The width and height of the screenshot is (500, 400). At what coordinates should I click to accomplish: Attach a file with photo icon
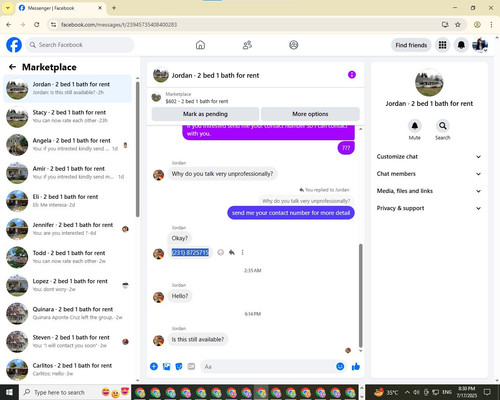(x=166, y=367)
